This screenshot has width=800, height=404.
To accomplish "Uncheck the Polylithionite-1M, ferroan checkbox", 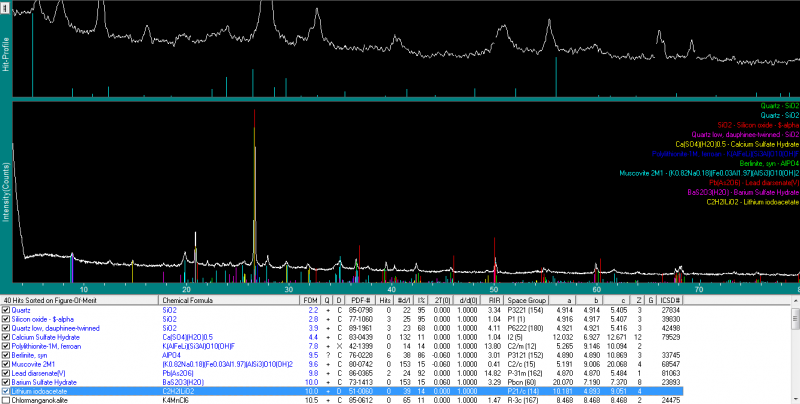I will [6, 346].
